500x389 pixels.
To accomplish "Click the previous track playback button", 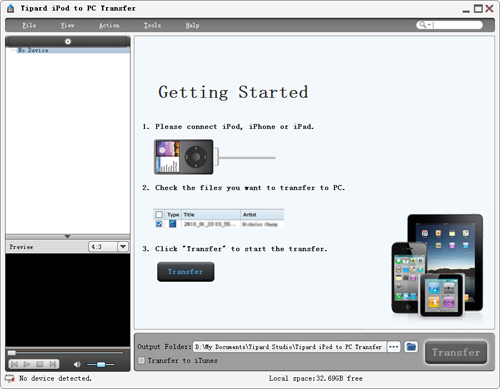I will [x=14, y=364].
